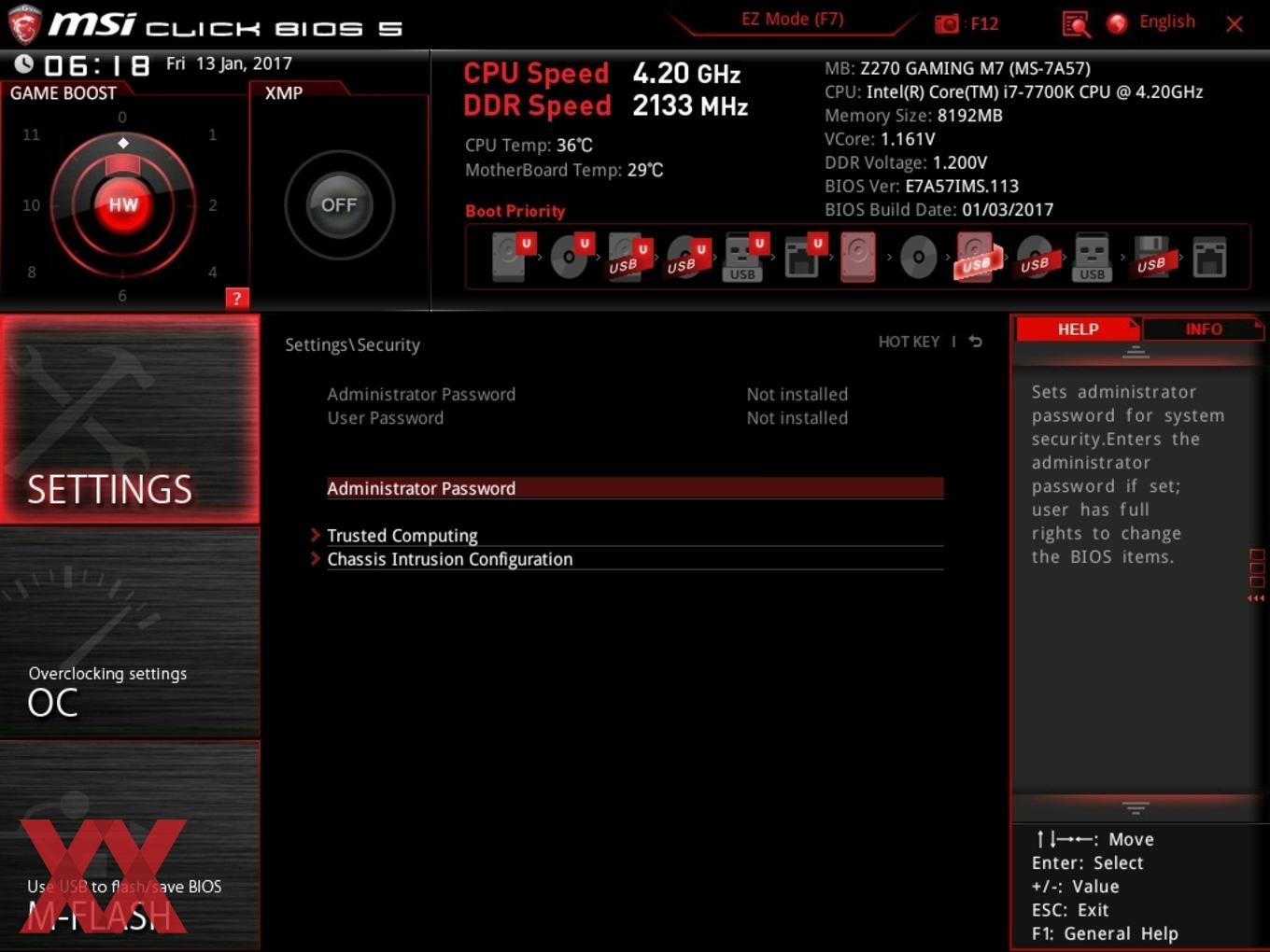
Task: Switch to EZ Mode (F7)
Action: 792,20
